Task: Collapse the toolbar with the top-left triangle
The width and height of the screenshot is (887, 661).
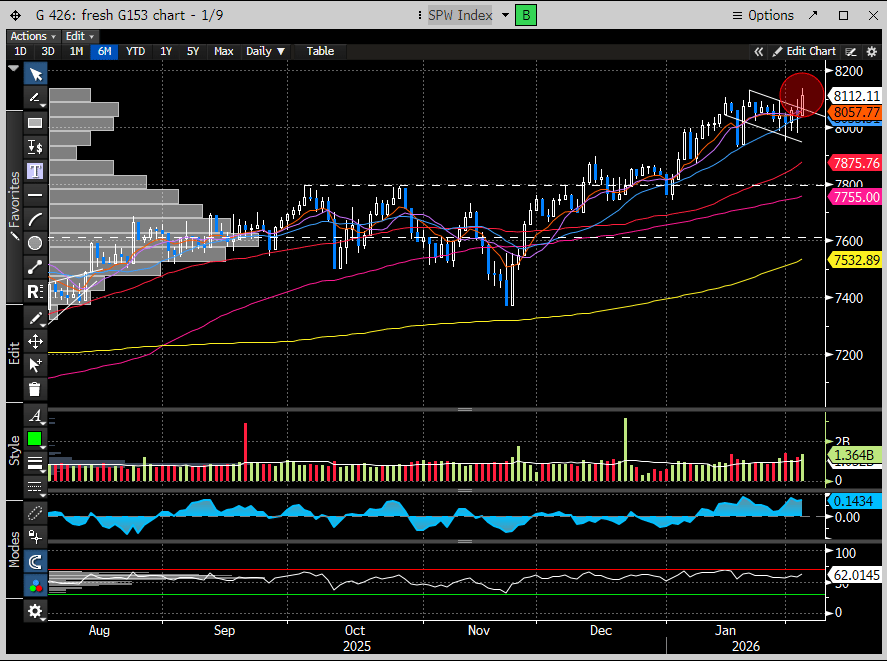Action: 14,68
